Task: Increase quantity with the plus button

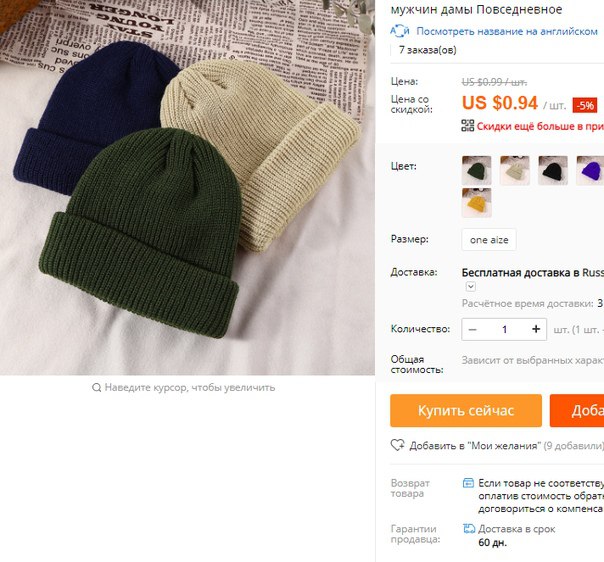Action: coord(536,329)
